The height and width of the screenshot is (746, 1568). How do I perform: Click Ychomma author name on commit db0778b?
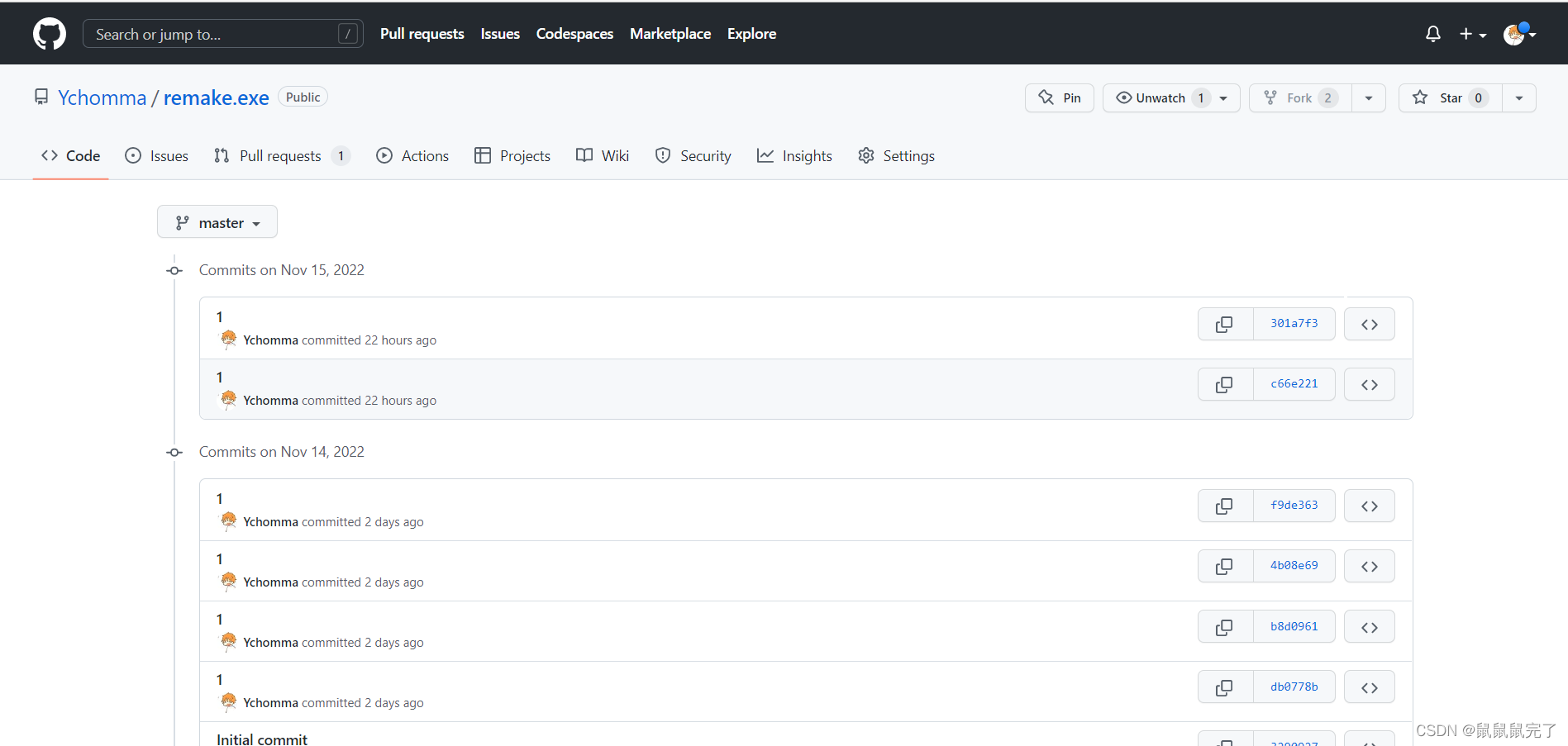[271, 703]
